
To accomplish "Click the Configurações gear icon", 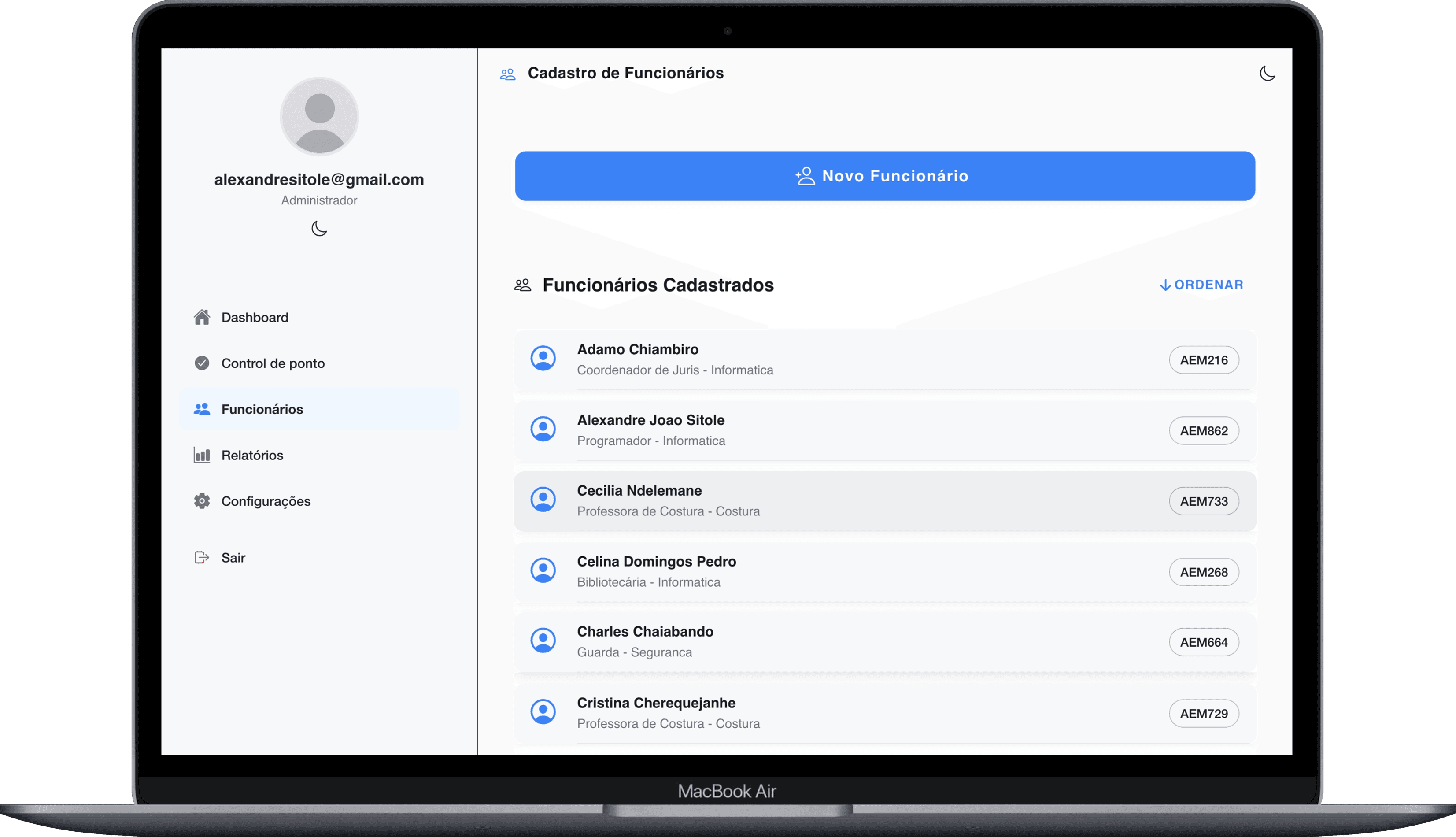I will (202, 501).
